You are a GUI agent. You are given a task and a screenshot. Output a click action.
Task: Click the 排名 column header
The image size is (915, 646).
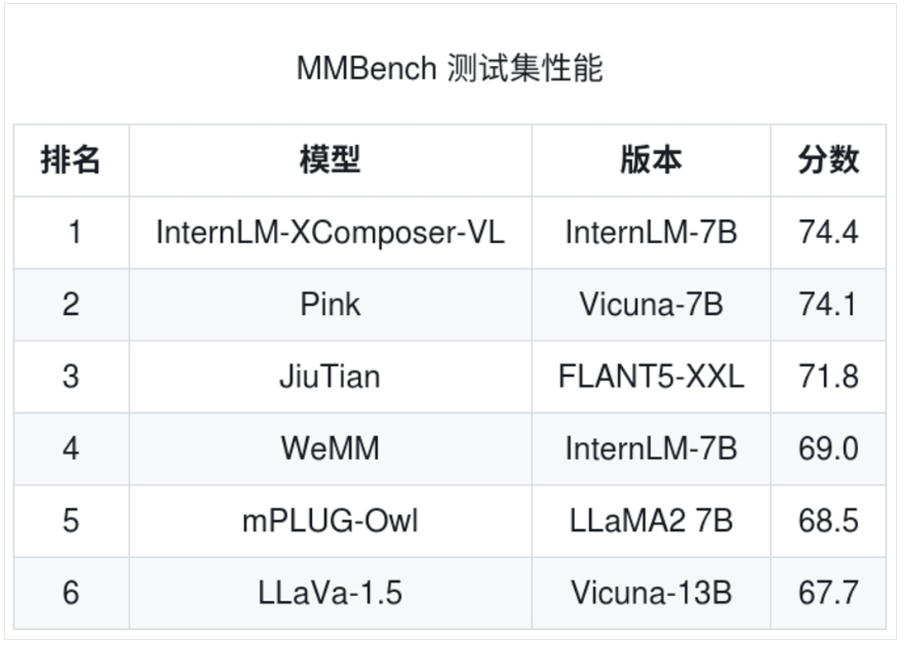click(x=70, y=160)
